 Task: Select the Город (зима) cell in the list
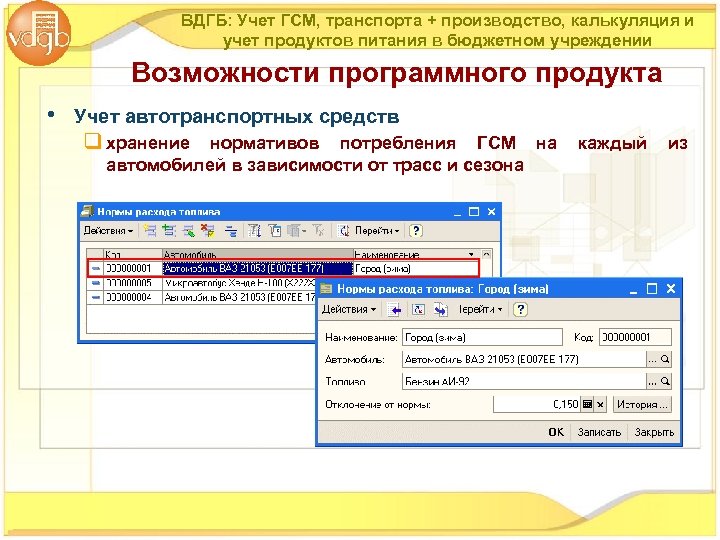point(416,269)
